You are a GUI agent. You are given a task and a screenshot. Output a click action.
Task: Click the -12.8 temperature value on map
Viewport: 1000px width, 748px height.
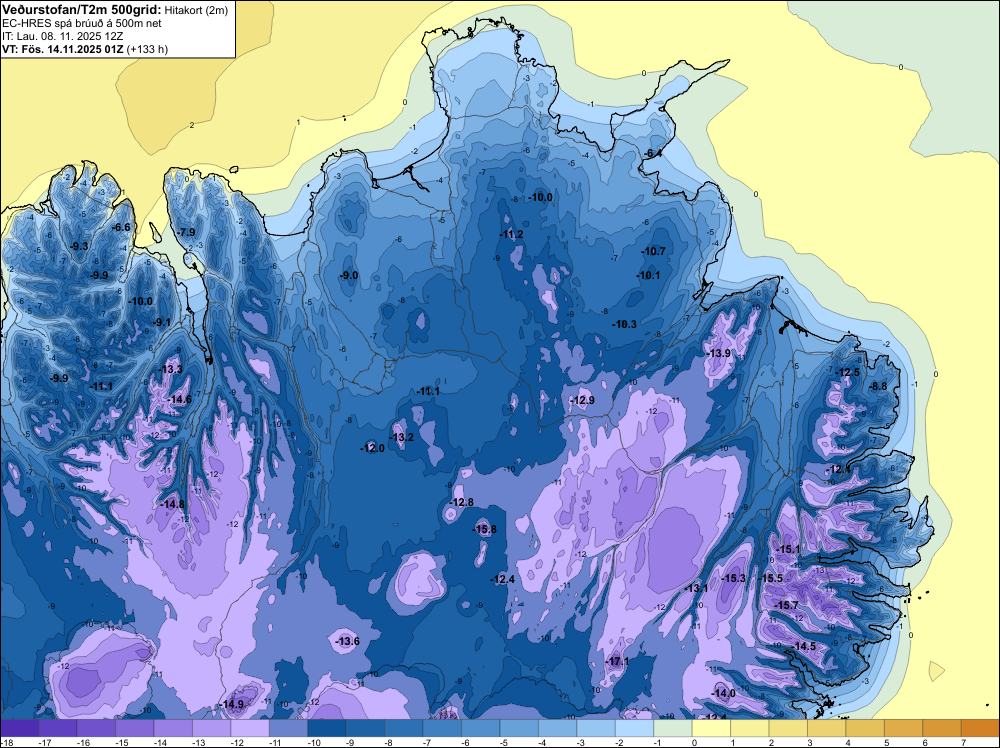(462, 502)
